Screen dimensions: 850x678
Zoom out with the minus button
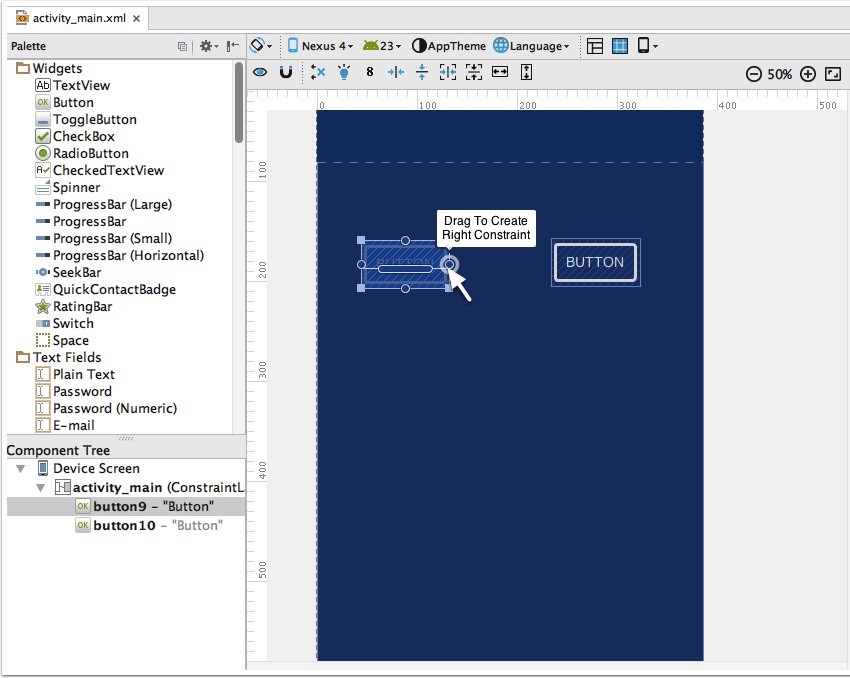click(x=754, y=74)
